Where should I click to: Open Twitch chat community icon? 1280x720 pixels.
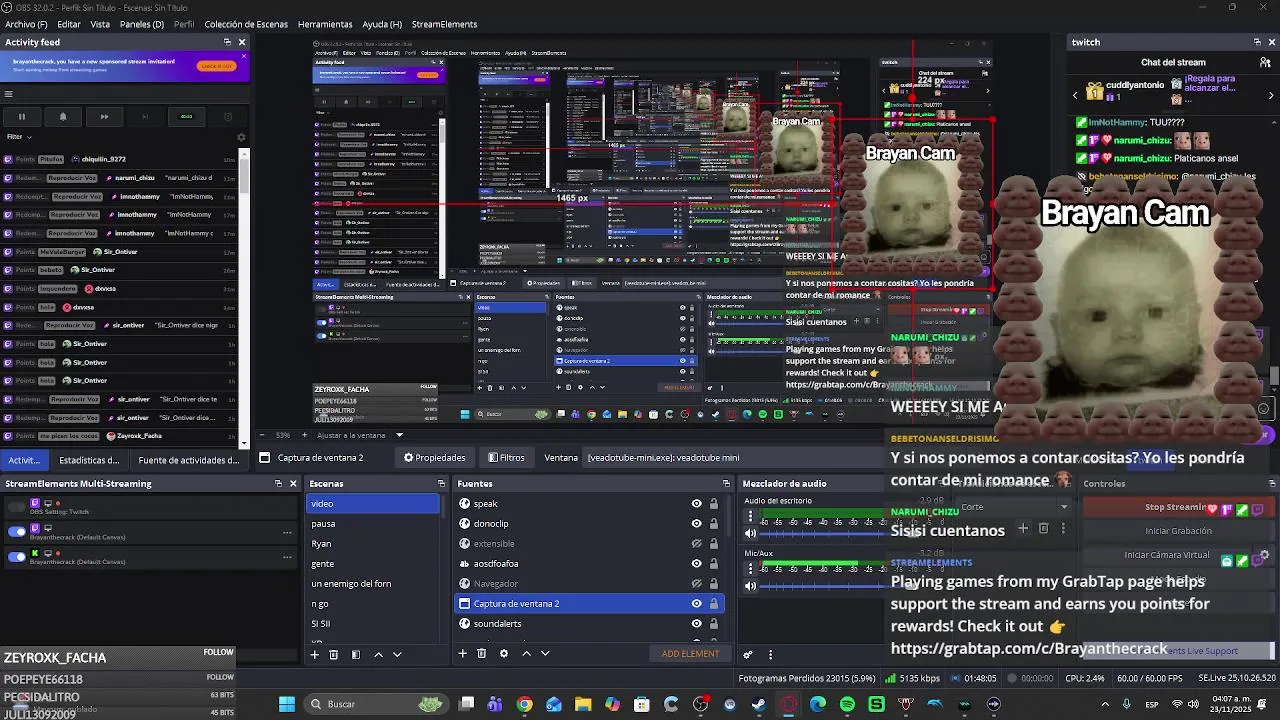coord(1265,62)
